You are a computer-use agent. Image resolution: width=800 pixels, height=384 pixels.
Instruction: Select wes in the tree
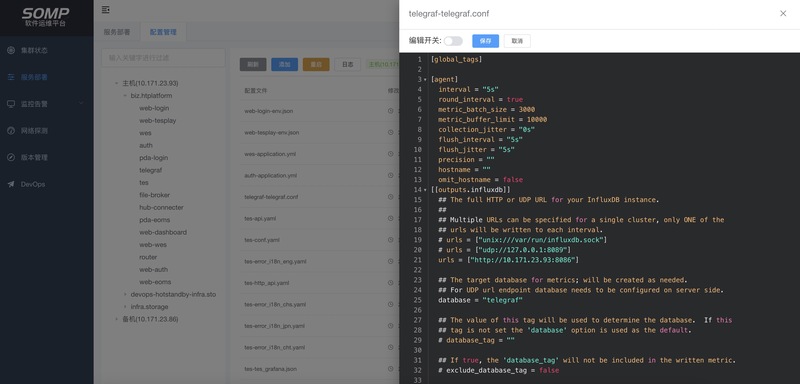point(145,133)
